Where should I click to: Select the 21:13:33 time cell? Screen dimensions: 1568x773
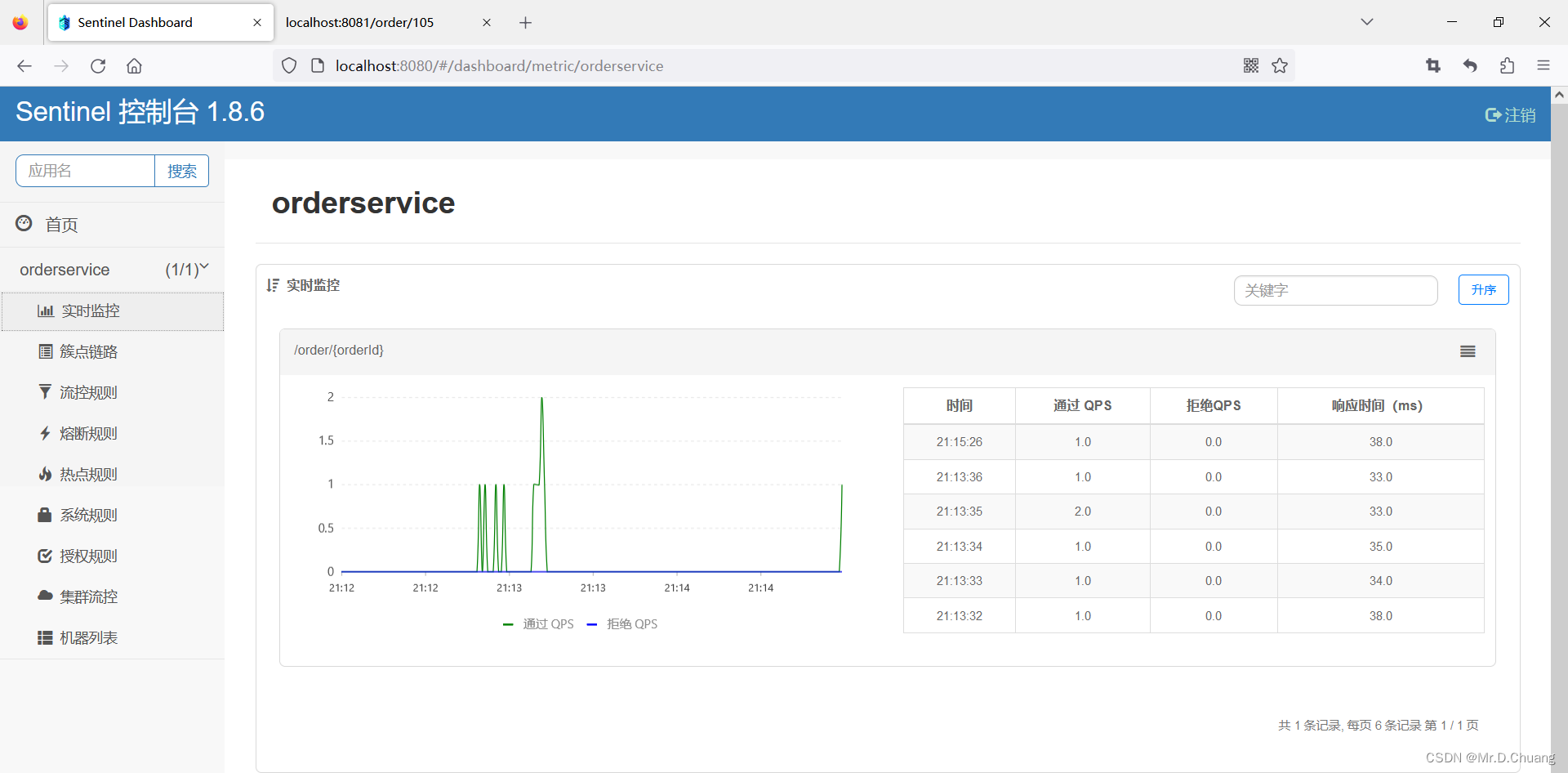[x=960, y=581]
